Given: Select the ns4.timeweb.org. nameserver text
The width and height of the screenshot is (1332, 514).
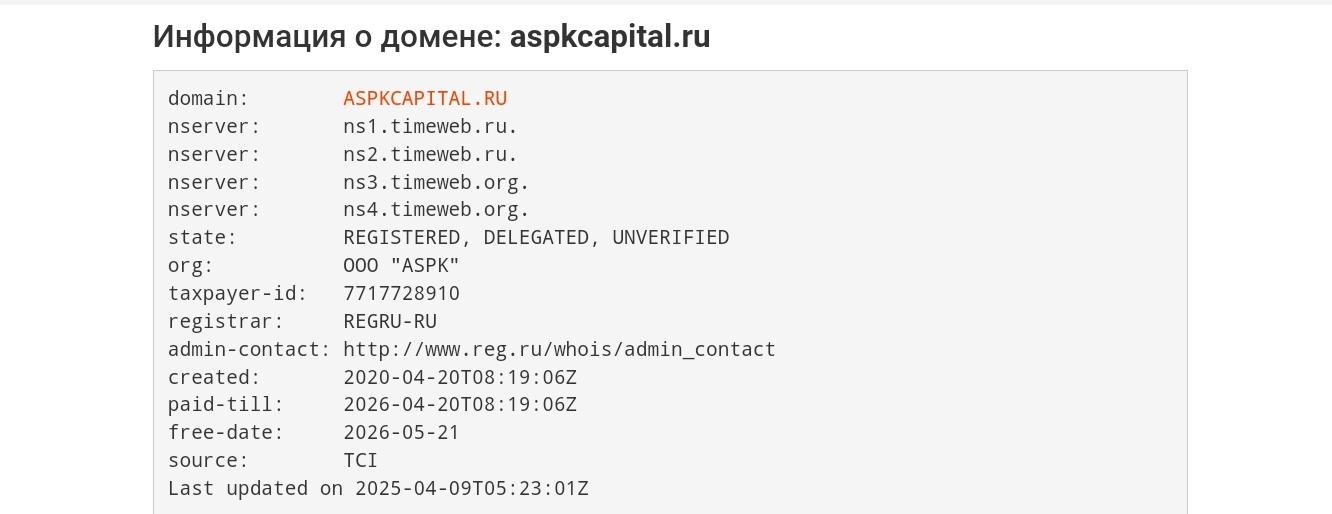Looking at the screenshot, I should coord(436,210).
